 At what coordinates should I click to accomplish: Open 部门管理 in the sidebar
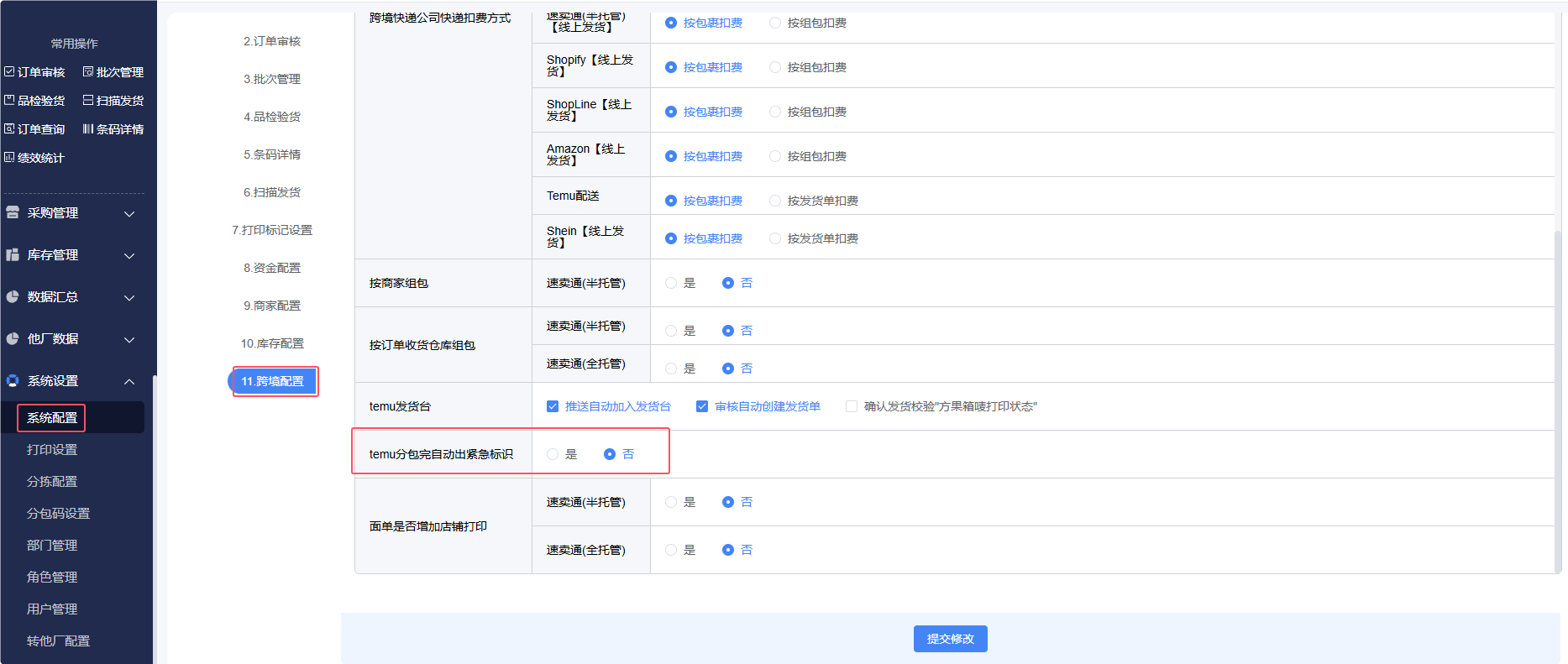coord(52,546)
